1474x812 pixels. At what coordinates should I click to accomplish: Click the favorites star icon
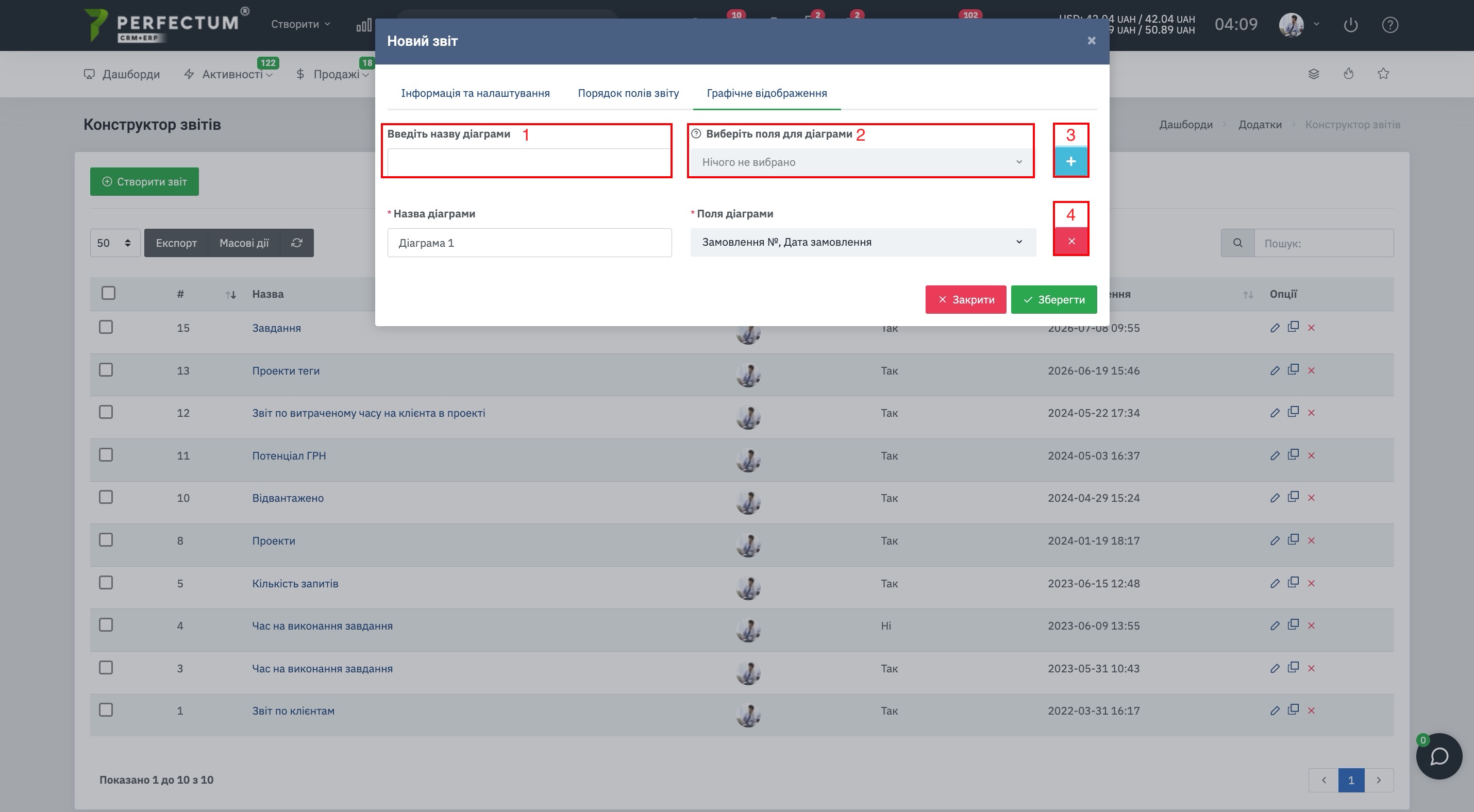click(1382, 74)
